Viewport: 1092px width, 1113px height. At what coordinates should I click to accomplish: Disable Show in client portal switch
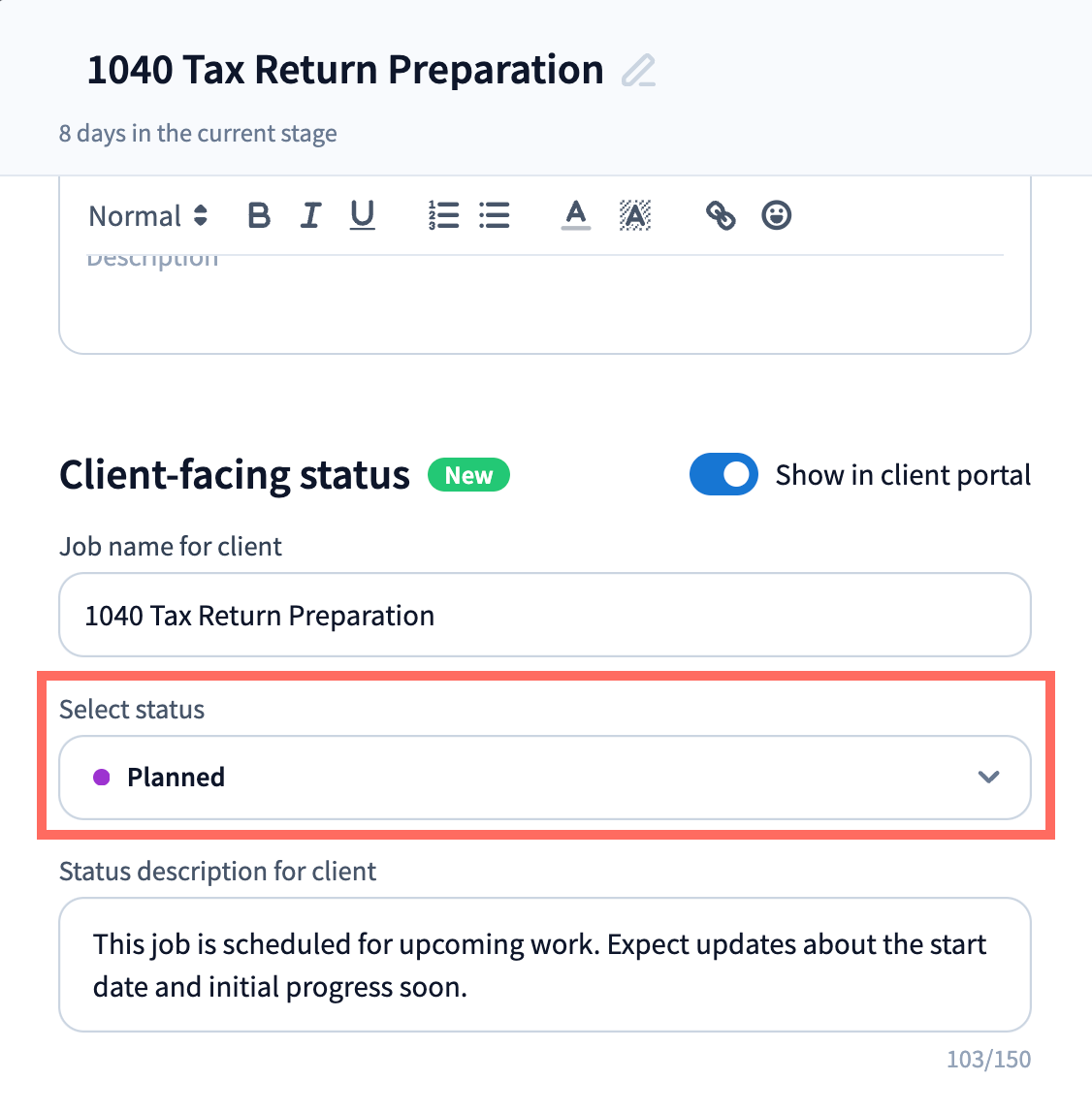pyautogui.click(x=723, y=475)
